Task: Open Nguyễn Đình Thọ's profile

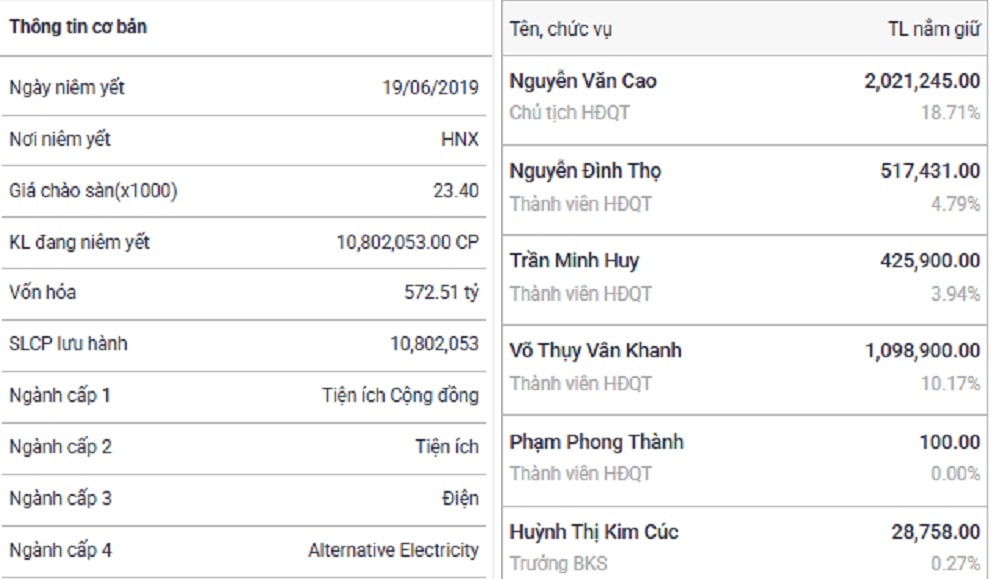Action: 585,171
